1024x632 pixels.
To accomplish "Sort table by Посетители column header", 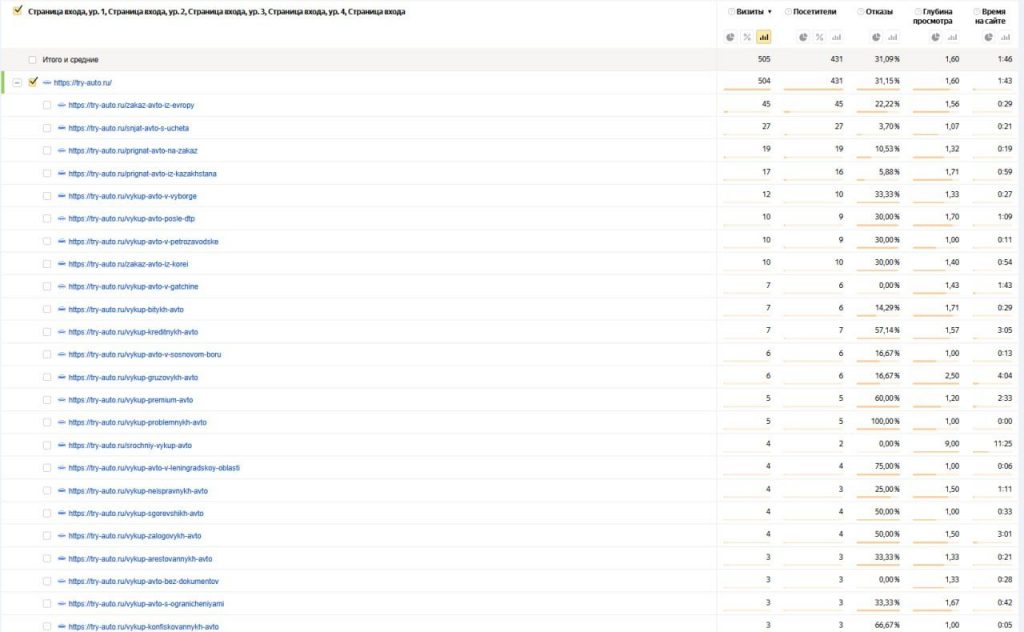I will click(x=814, y=12).
